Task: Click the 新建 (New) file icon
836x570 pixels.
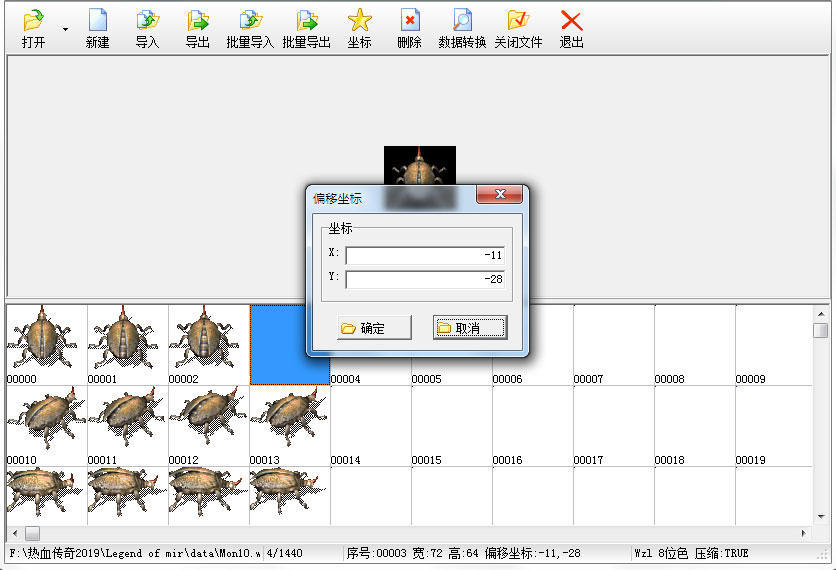Action: (97, 22)
